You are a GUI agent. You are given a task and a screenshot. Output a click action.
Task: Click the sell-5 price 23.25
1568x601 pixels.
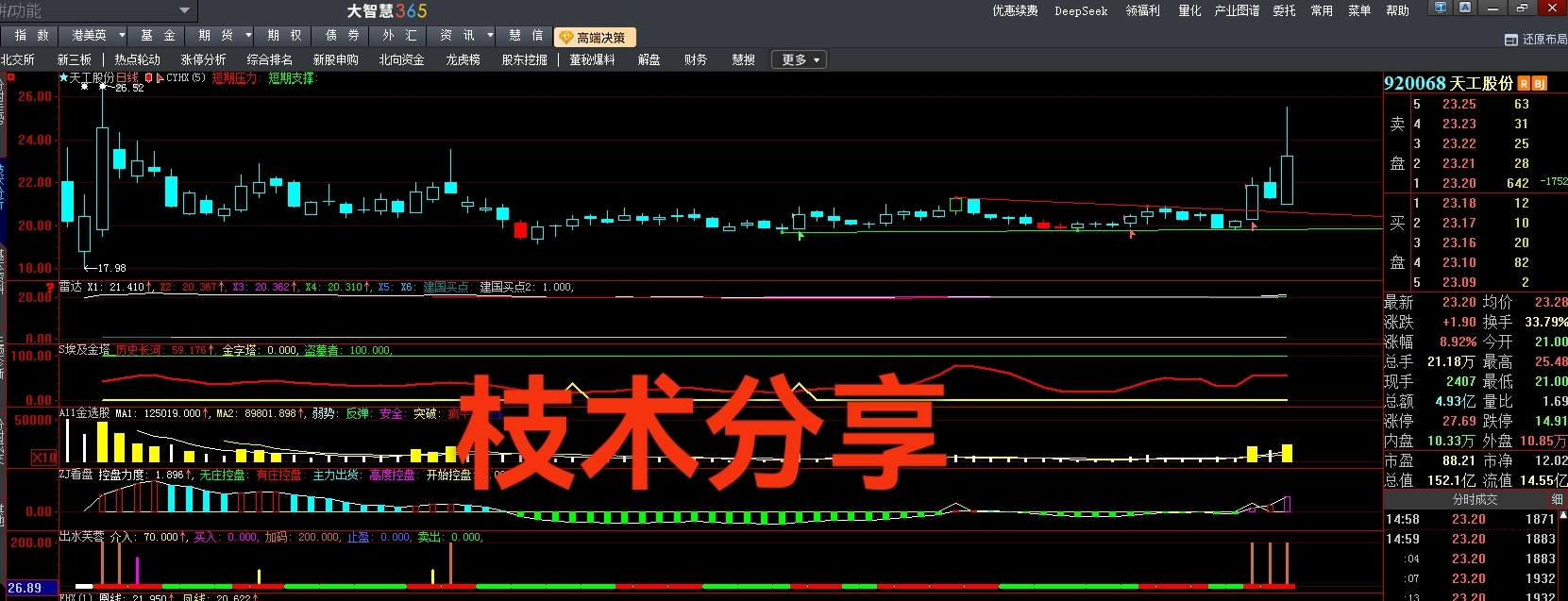point(1458,104)
